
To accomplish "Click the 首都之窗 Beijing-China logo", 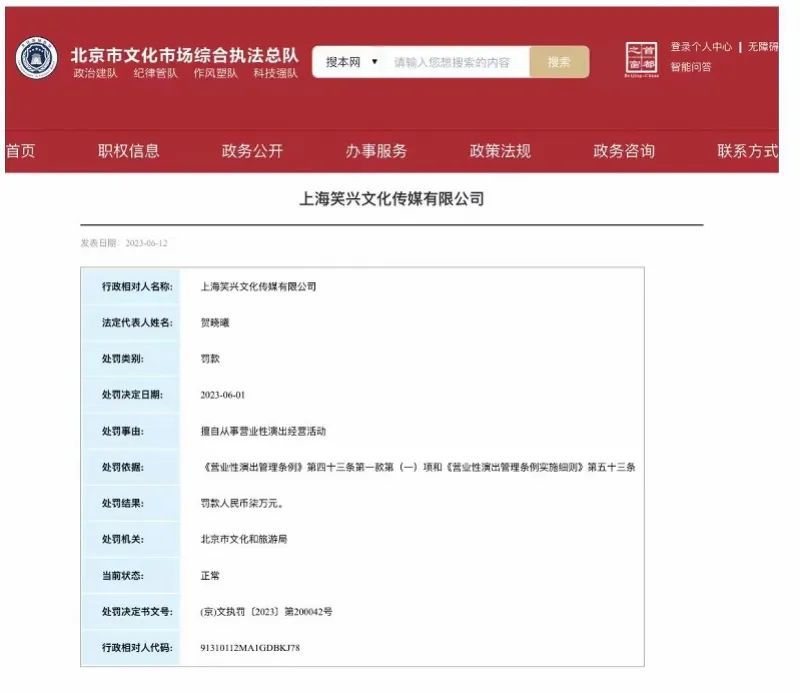I will click(640, 60).
